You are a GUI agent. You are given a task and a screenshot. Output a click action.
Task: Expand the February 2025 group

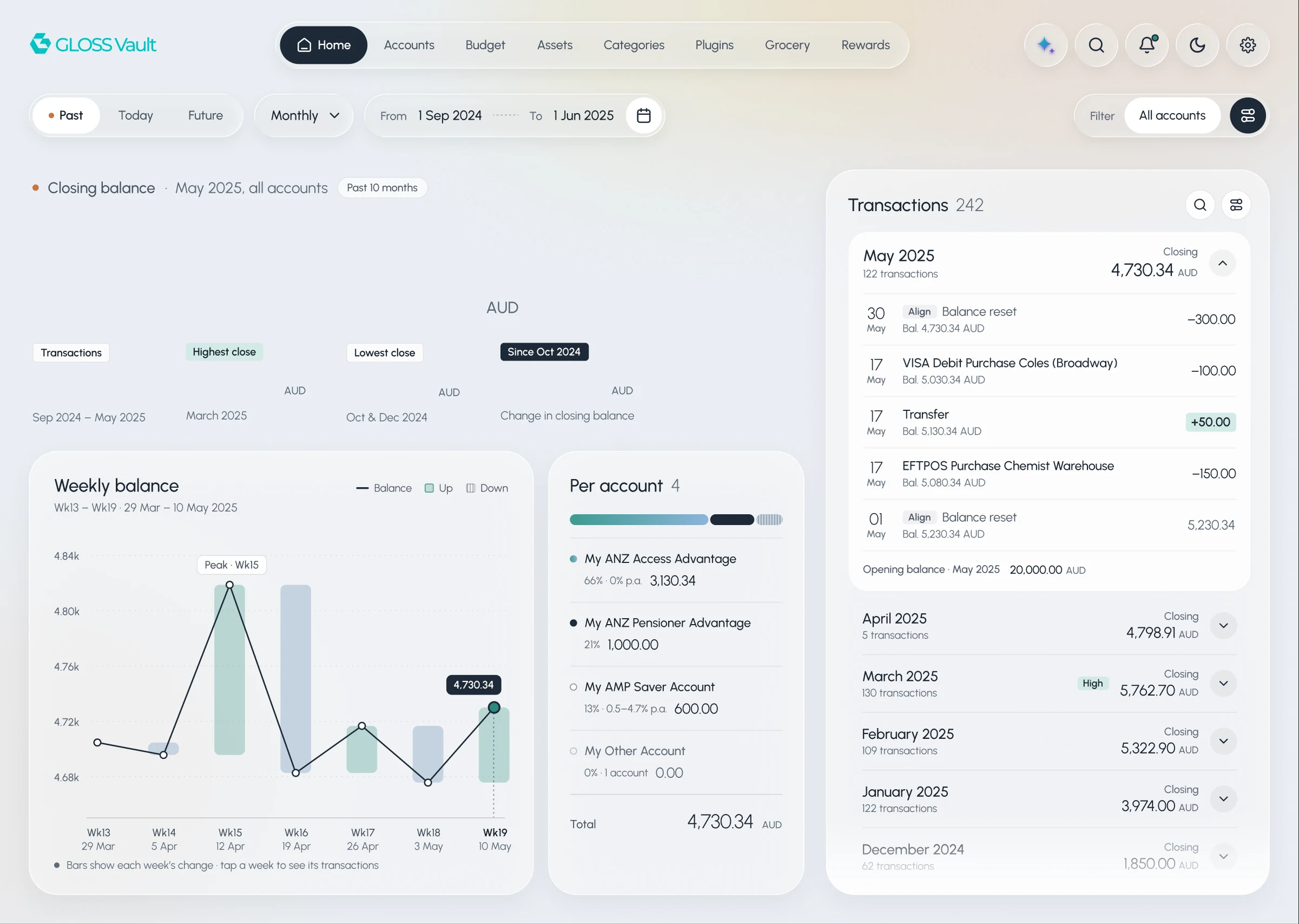(x=1223, y=742)
